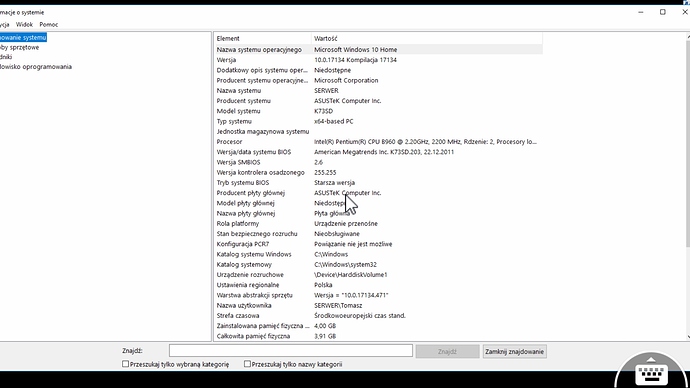Select 'Jednostka magazynowa systemu' row

coord(378,132)
